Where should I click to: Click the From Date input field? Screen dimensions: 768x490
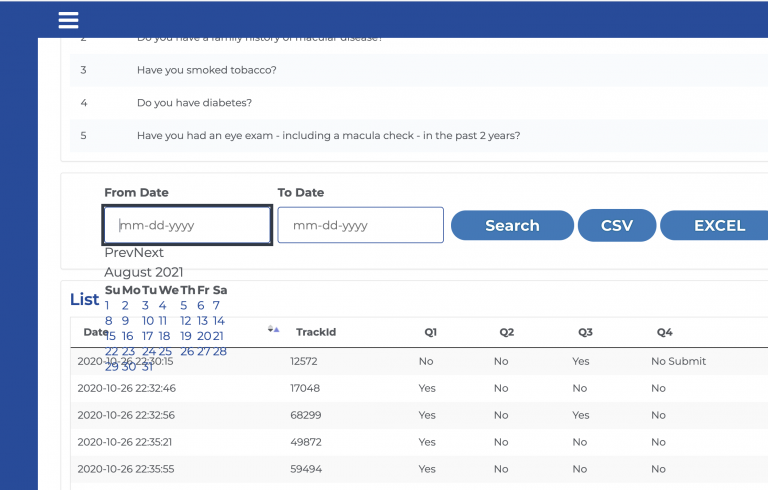click(x=187, y=225)
